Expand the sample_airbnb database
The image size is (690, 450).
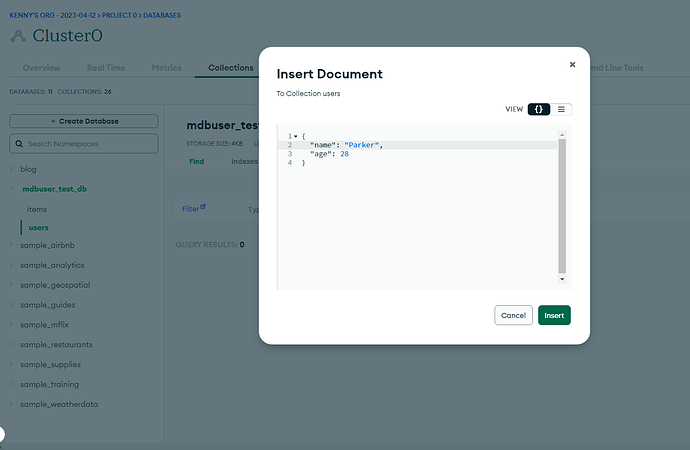12,245
